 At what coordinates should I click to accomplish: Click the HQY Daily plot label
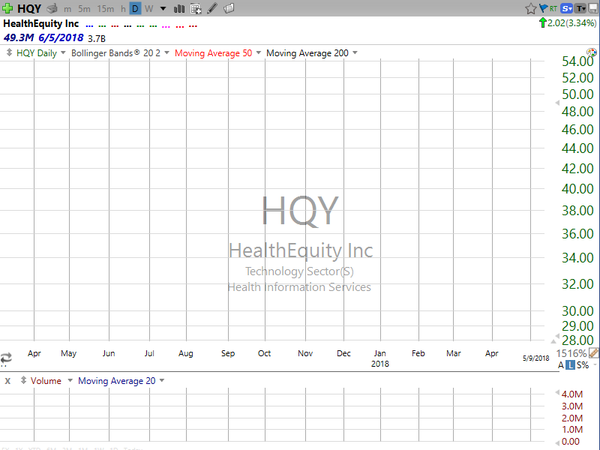pos(36,53)
